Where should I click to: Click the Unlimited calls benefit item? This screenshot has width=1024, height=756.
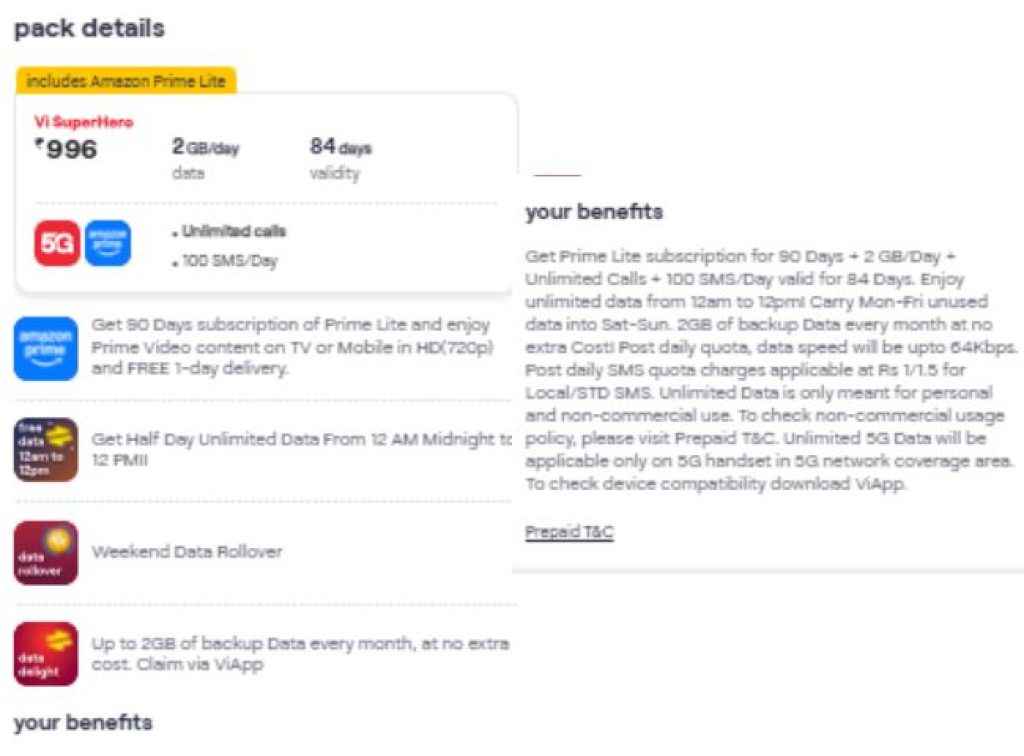[233, 231]
